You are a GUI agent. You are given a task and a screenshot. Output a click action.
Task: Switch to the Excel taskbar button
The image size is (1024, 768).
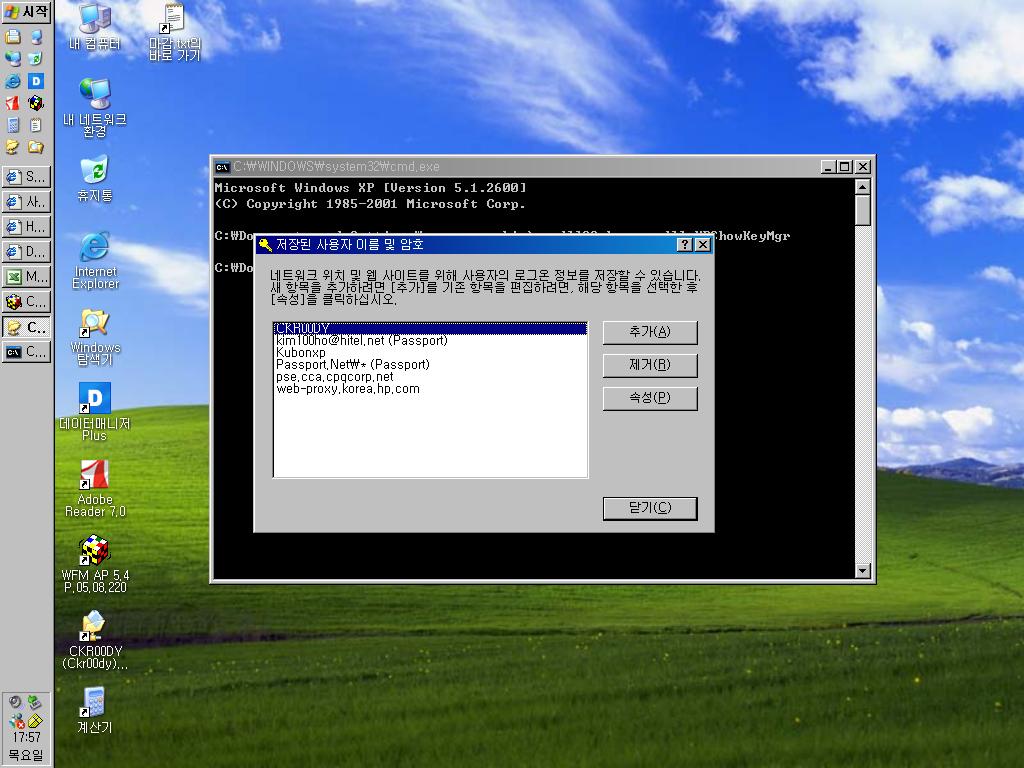[26, 277]
